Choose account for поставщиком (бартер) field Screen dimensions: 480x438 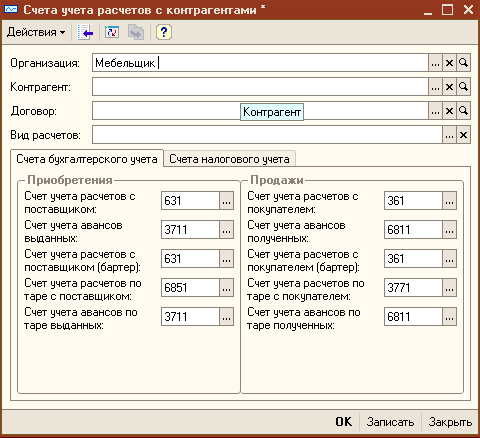226,259
